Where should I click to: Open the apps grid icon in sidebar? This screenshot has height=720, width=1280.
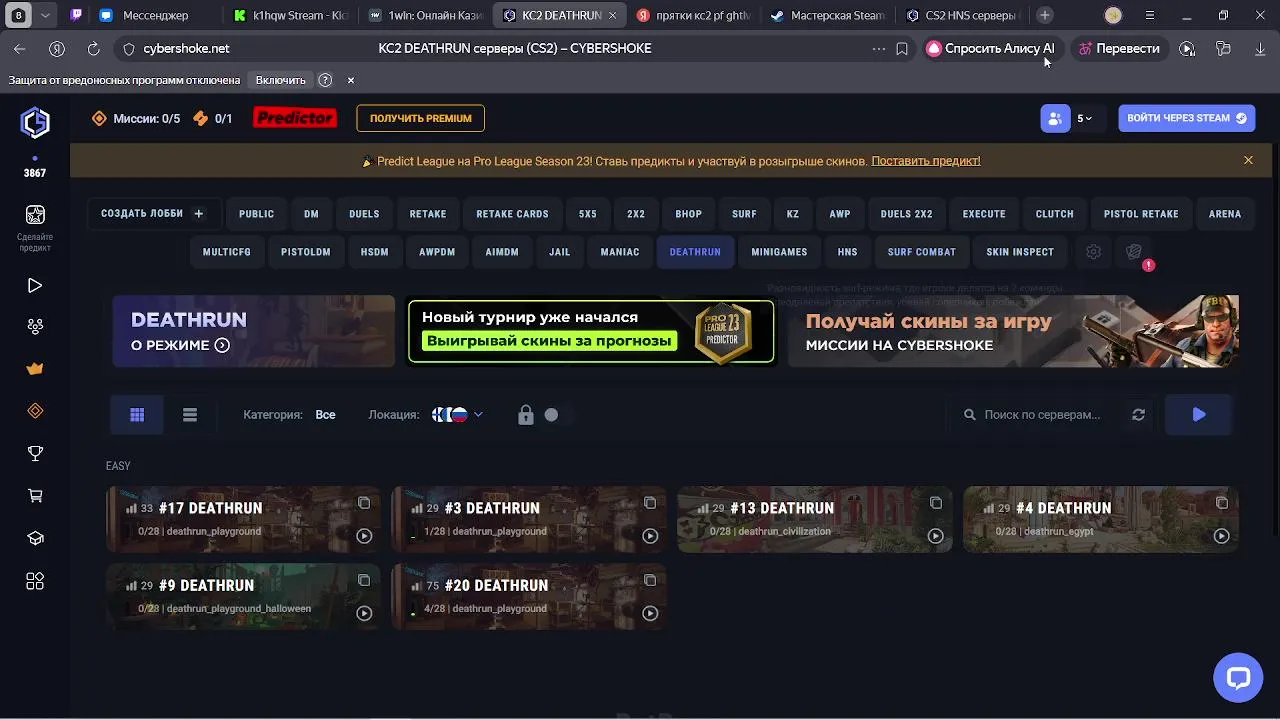[x=35, y=581]
